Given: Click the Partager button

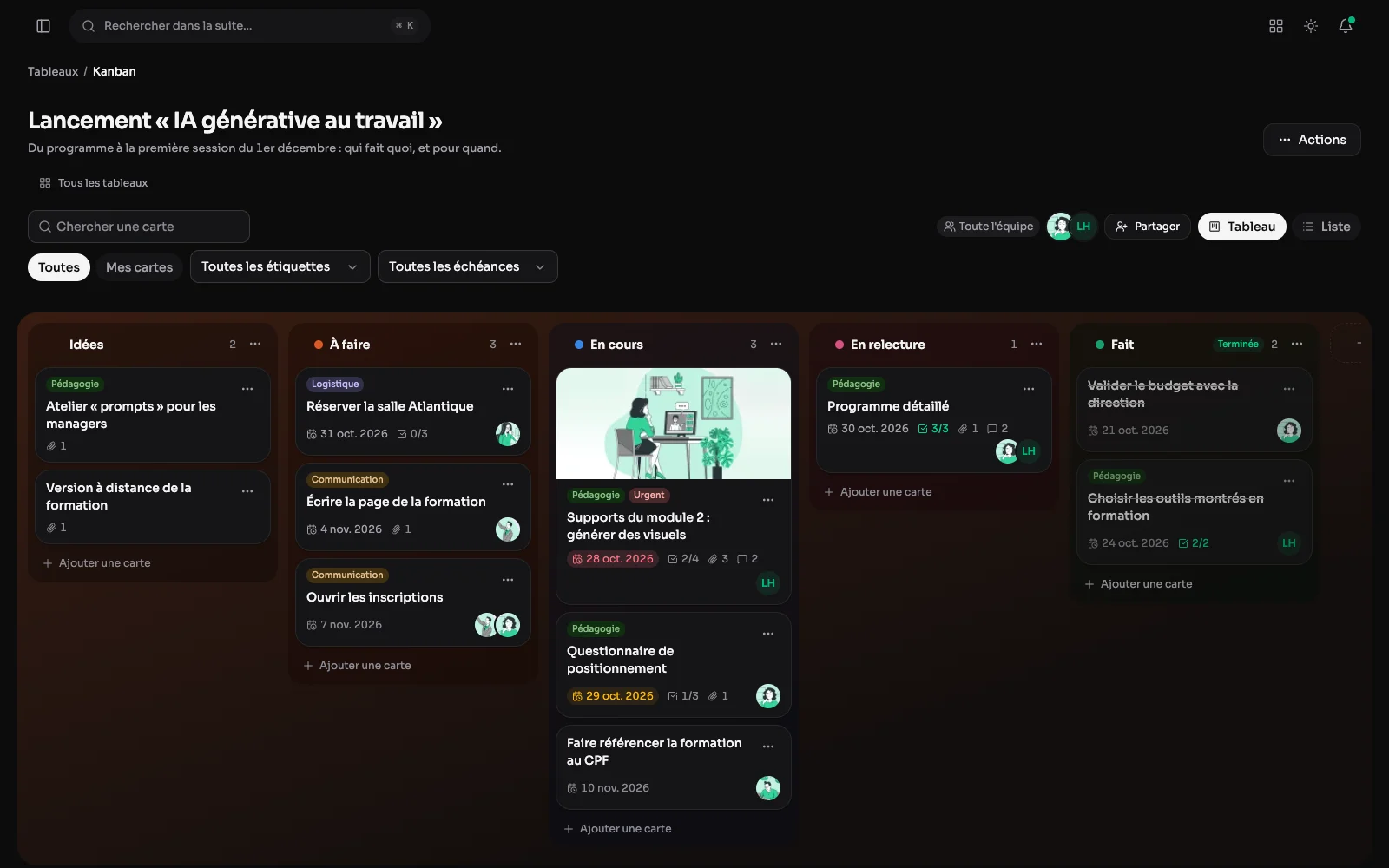Looking at the screenshot, I should click(x=1148, y=227).
